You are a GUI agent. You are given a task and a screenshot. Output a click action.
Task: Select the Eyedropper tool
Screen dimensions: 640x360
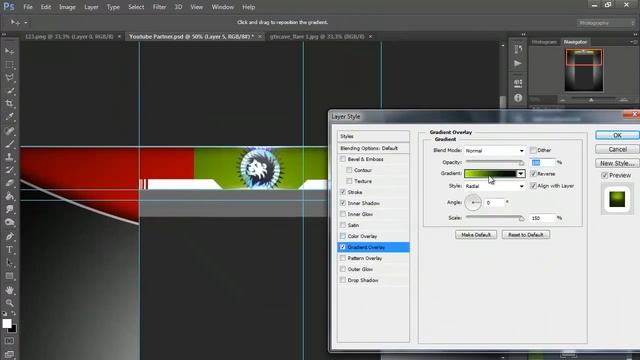click(x=9, y=117)
